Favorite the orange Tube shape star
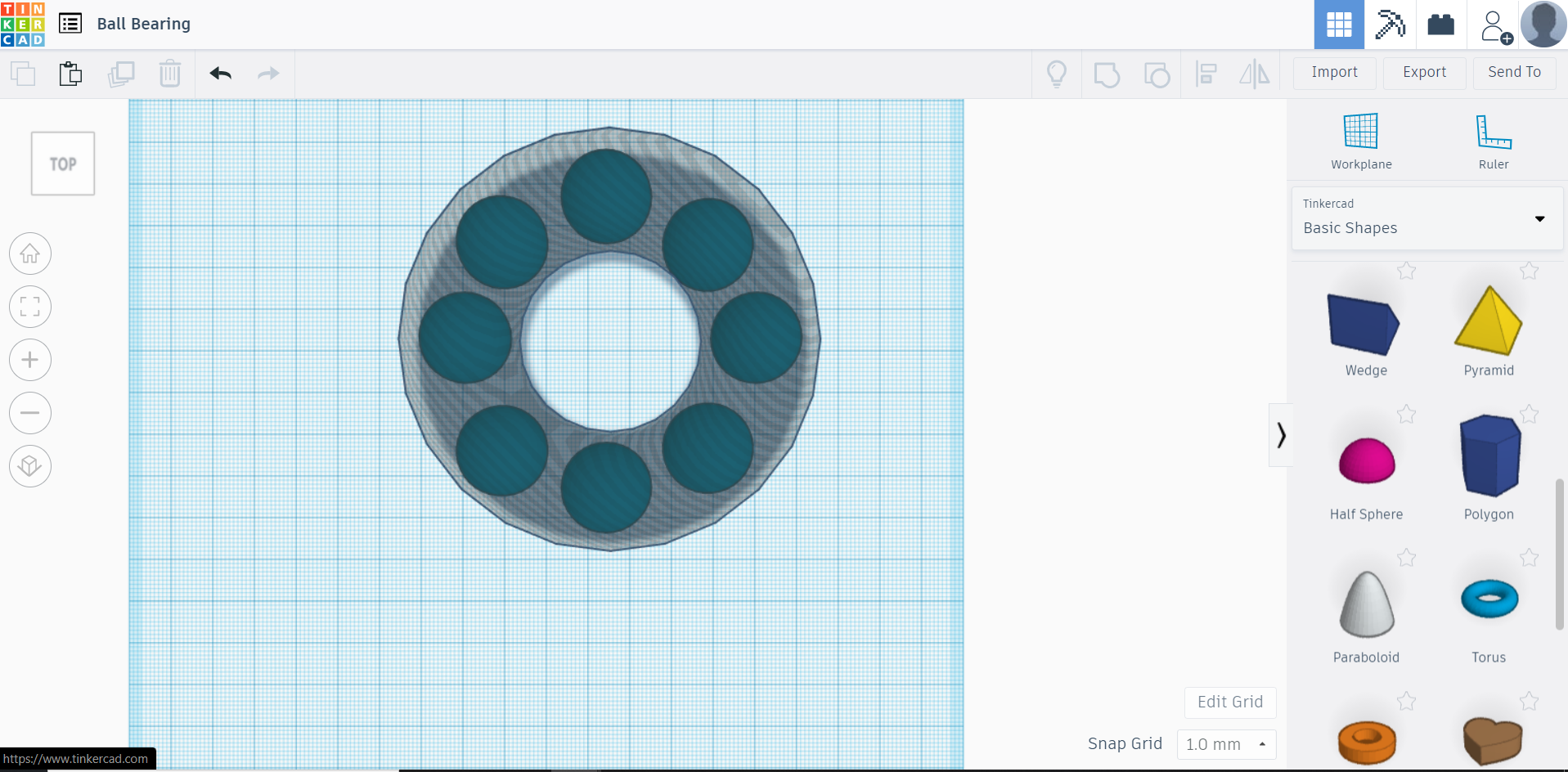The image size is (1568, 772). [1406, 701]
